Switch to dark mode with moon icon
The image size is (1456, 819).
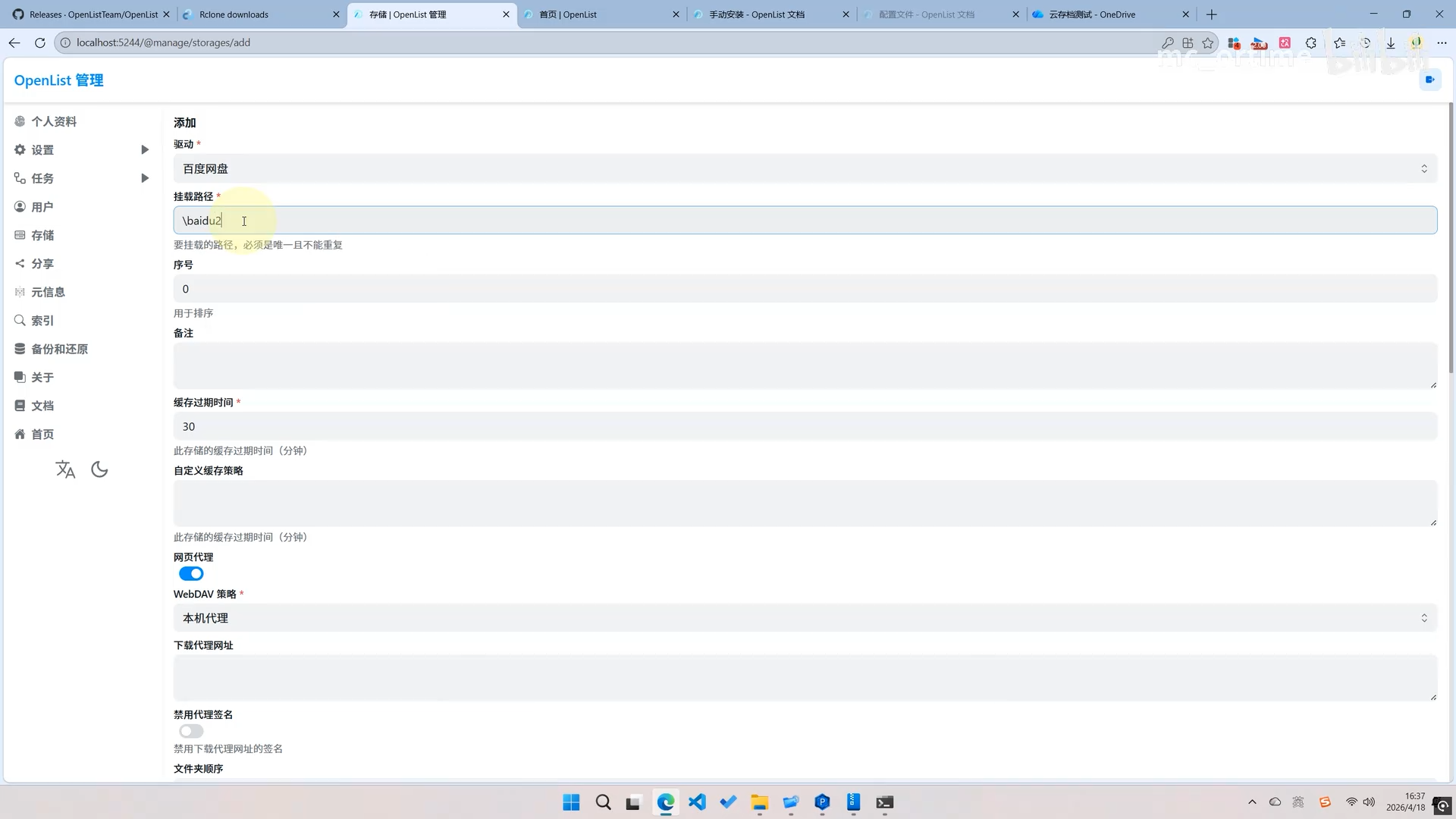point(99,469)
